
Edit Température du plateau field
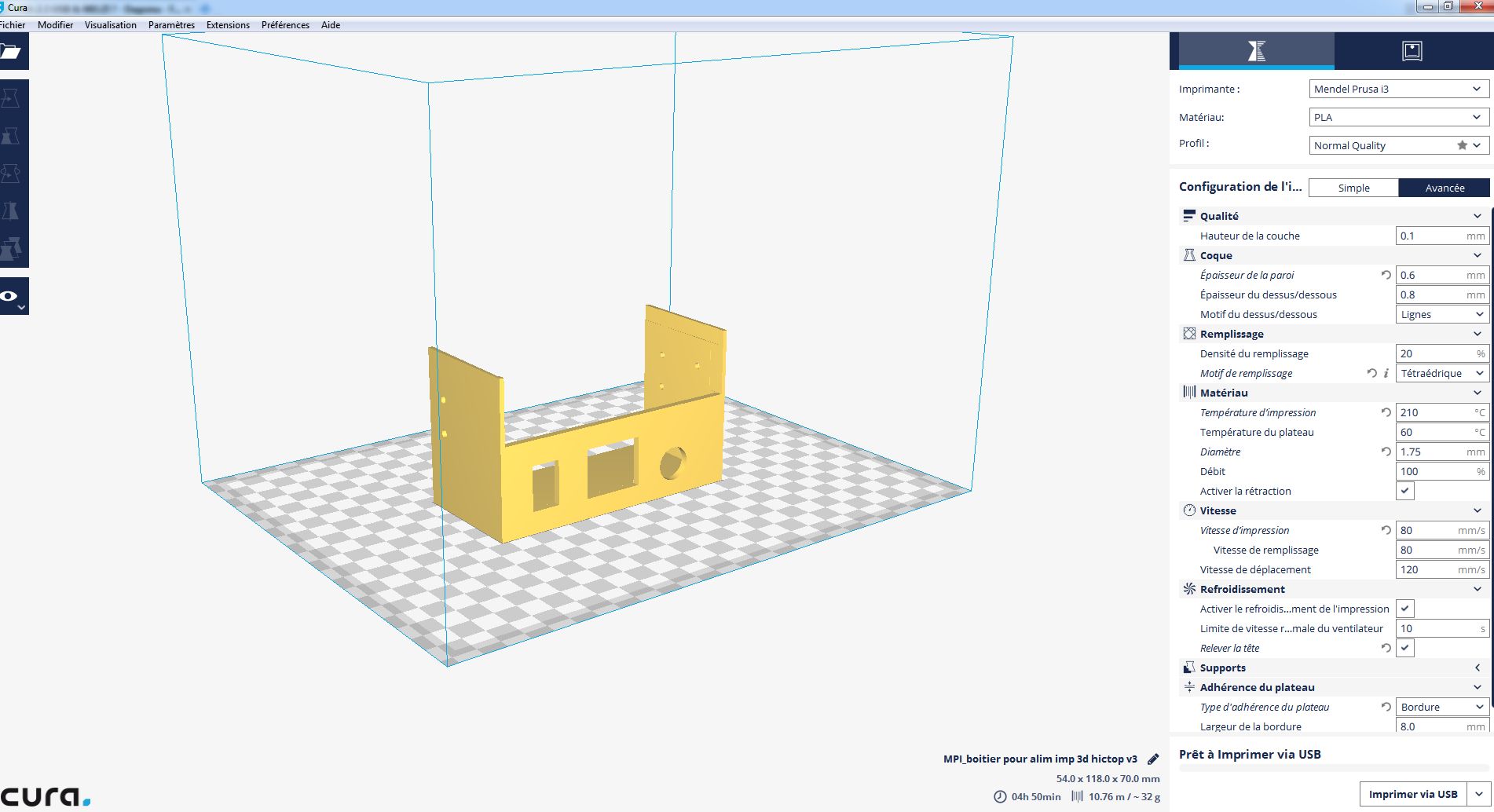coord(1443,432)
